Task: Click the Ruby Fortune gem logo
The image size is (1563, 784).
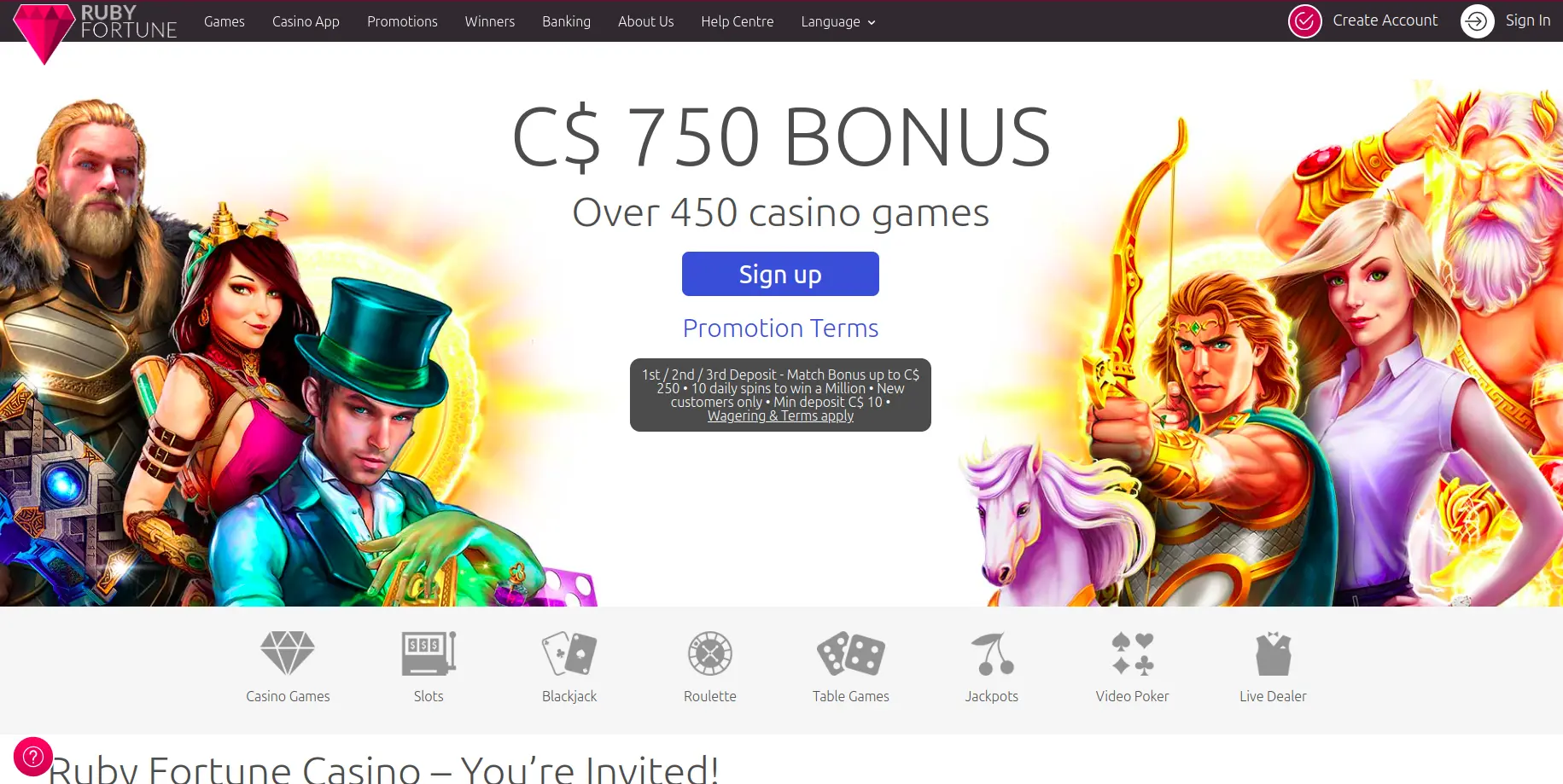Action: 44,33
